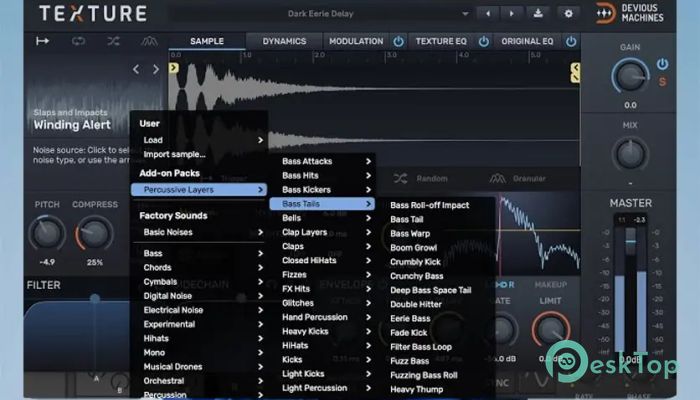Choose Import sample... menu entry
The image size is (700, 400).
click(199, 154)
